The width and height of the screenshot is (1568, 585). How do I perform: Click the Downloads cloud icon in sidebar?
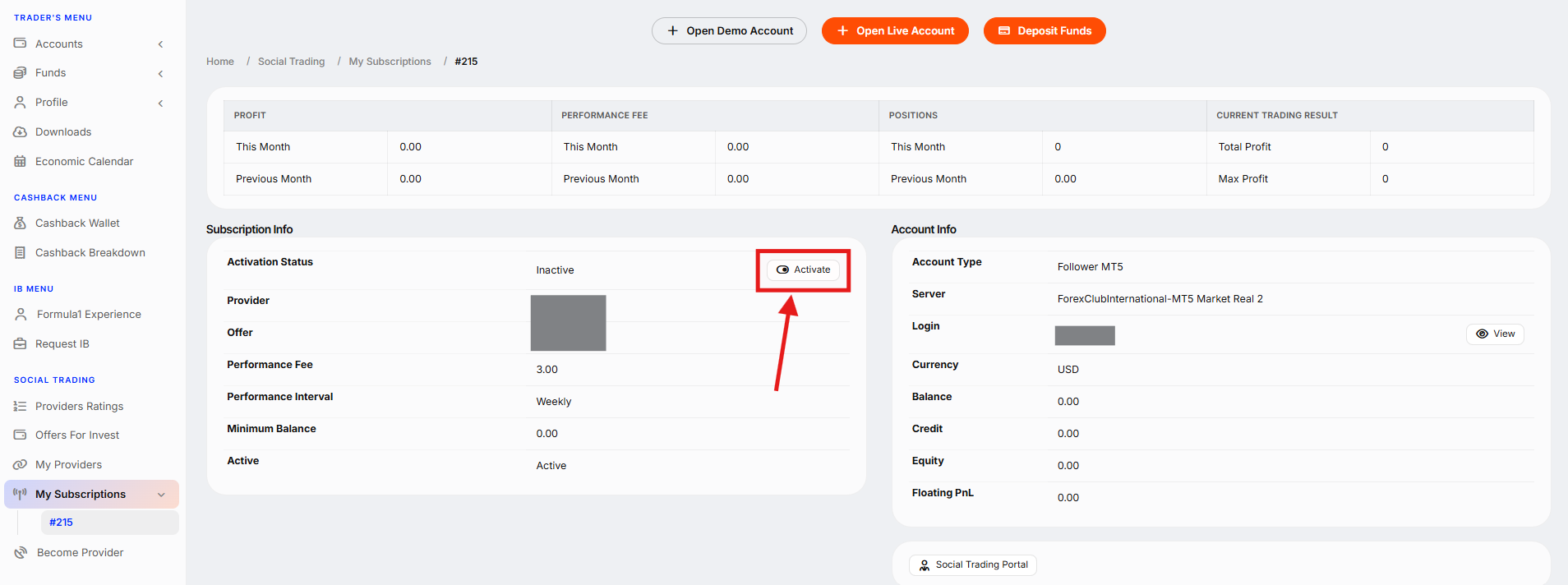pyautogui.click(x=20, y=131)
